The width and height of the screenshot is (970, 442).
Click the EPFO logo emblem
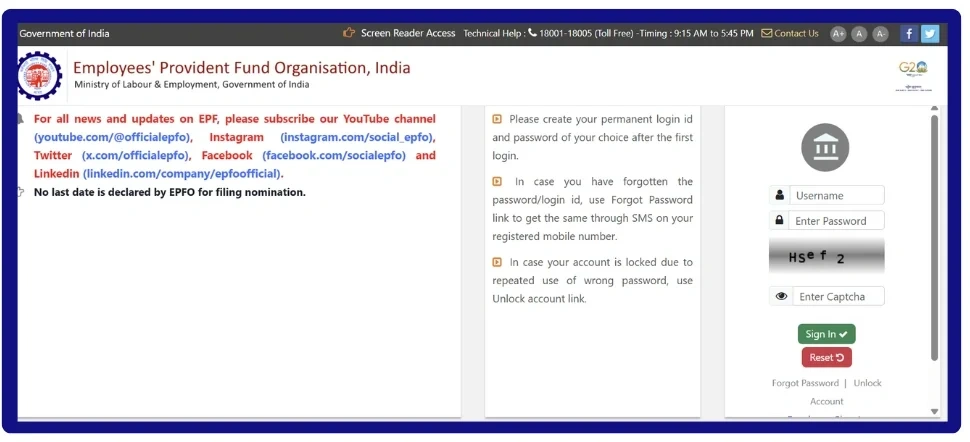[40, 76]
